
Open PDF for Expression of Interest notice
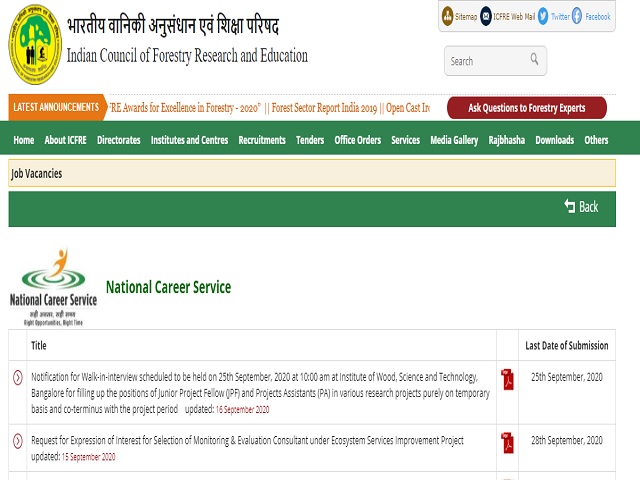pyautogui.click(x=508, y=441)
